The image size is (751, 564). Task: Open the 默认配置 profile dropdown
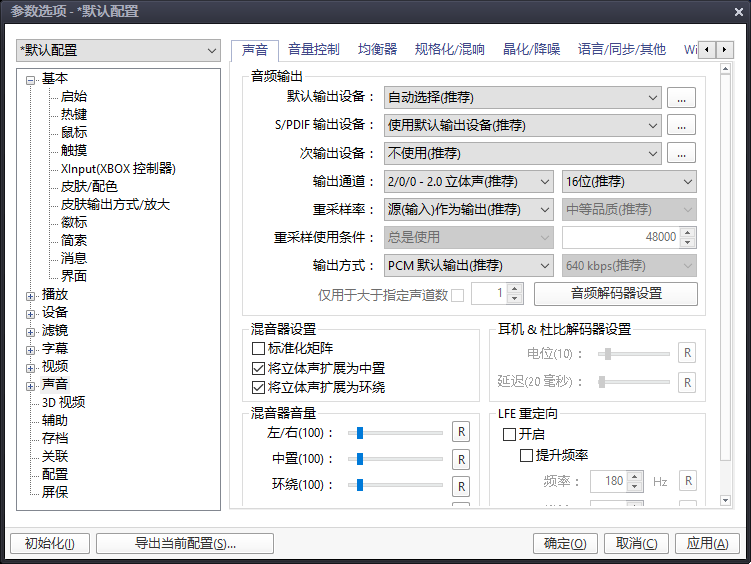click(118, 50)
